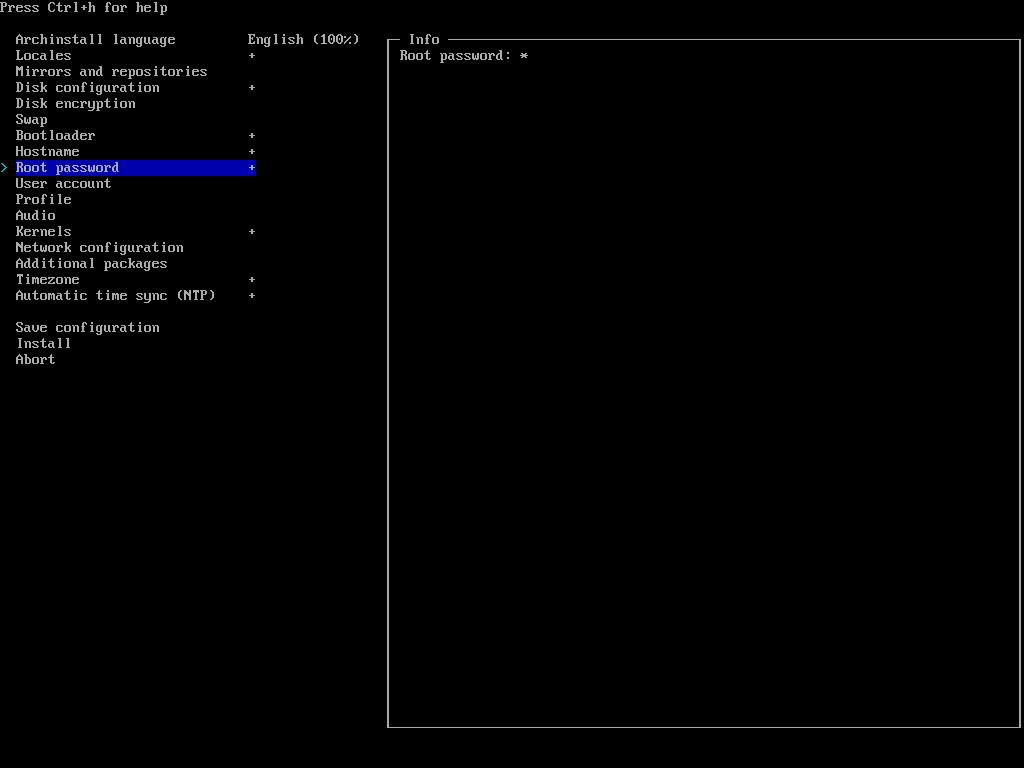This screenshot has height=768, width=1024.
Task: Select the Hostname entry
Action: coord(47,152)
